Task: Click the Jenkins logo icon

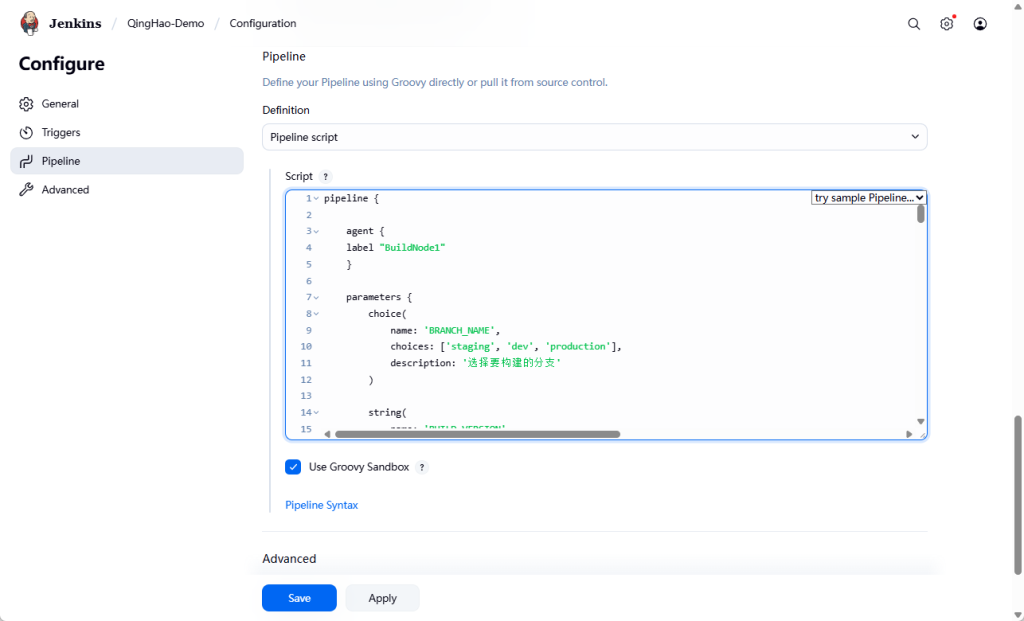Action: (x=30, y=23)
